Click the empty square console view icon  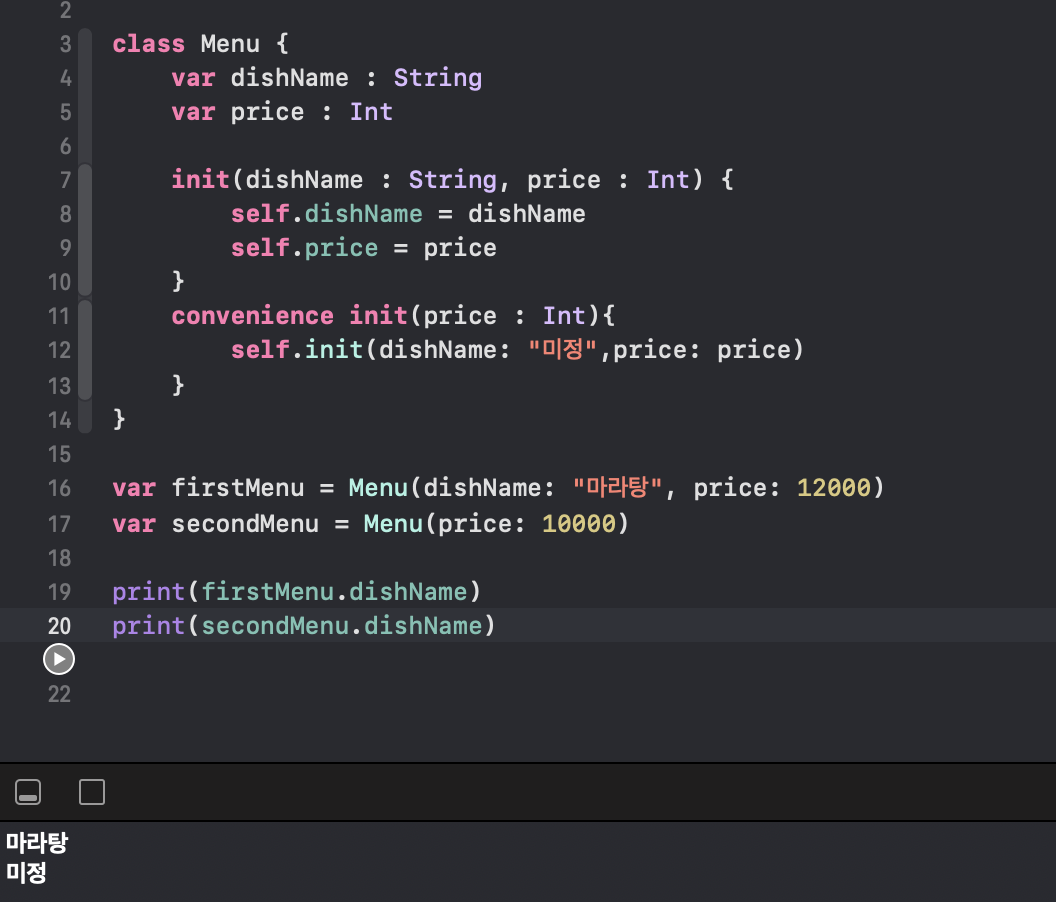92,792
